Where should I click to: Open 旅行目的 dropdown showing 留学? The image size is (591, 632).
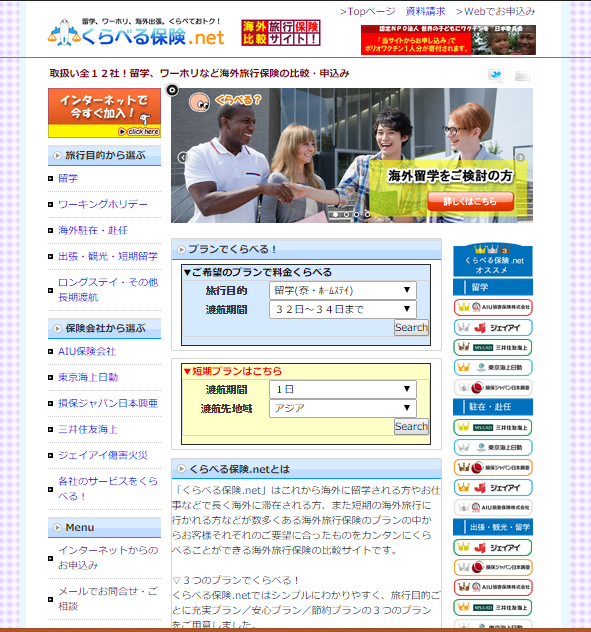point(343,290)
